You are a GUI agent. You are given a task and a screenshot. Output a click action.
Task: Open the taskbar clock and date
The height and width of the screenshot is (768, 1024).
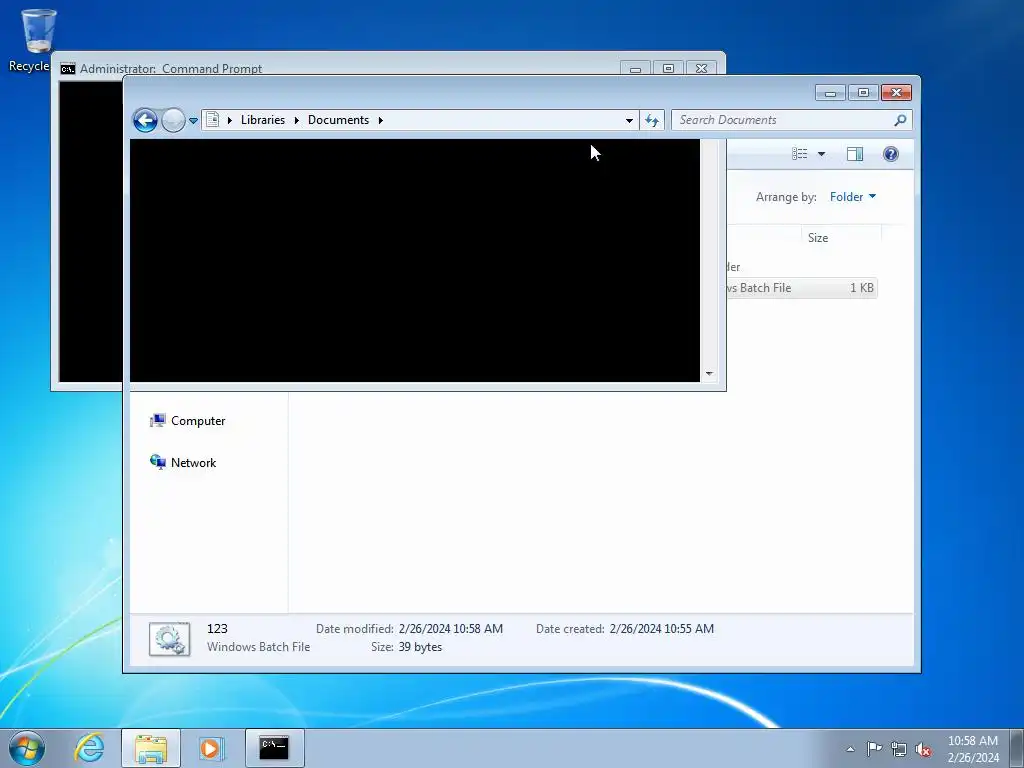[972, 749]
